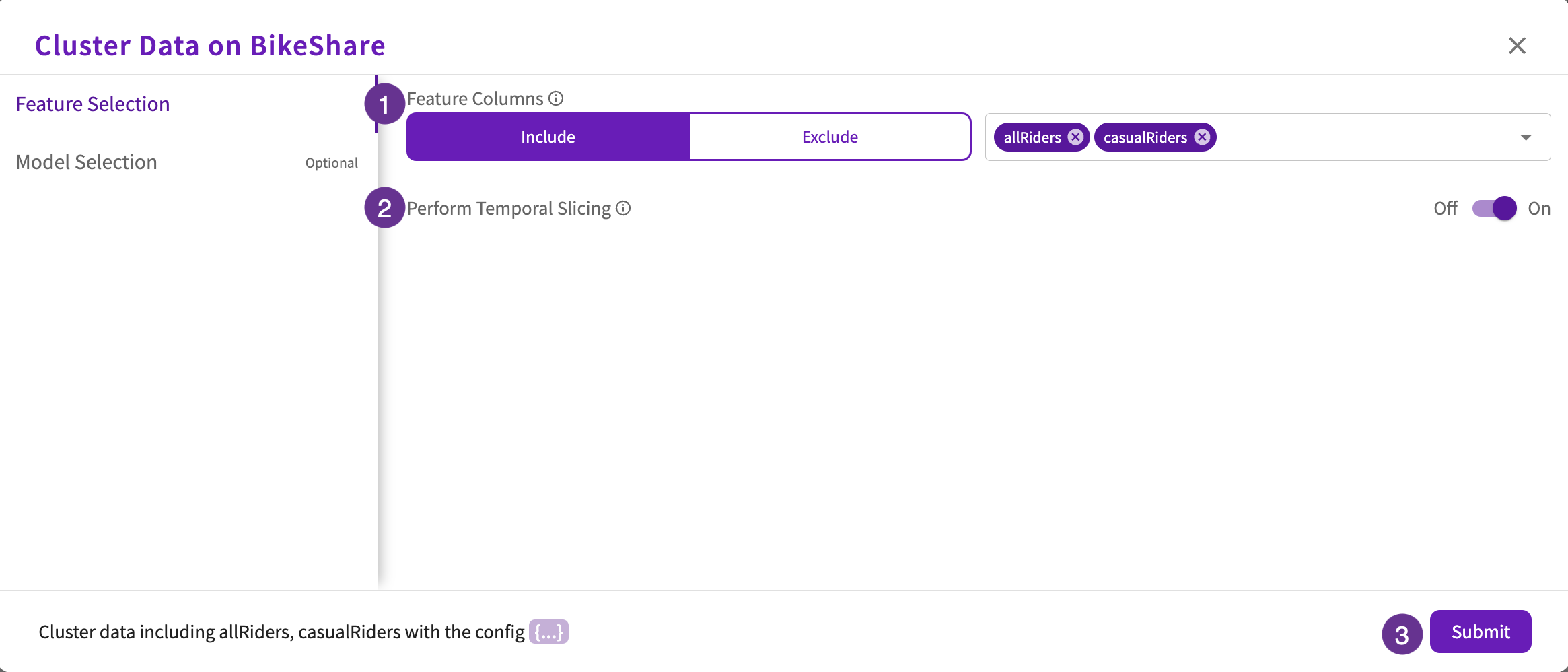
Task: Open the Feature Selection section
Action: pos(93,104)
